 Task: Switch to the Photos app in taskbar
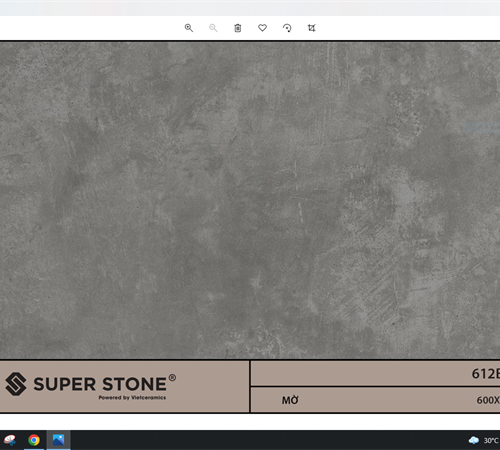tap(58, 440)
